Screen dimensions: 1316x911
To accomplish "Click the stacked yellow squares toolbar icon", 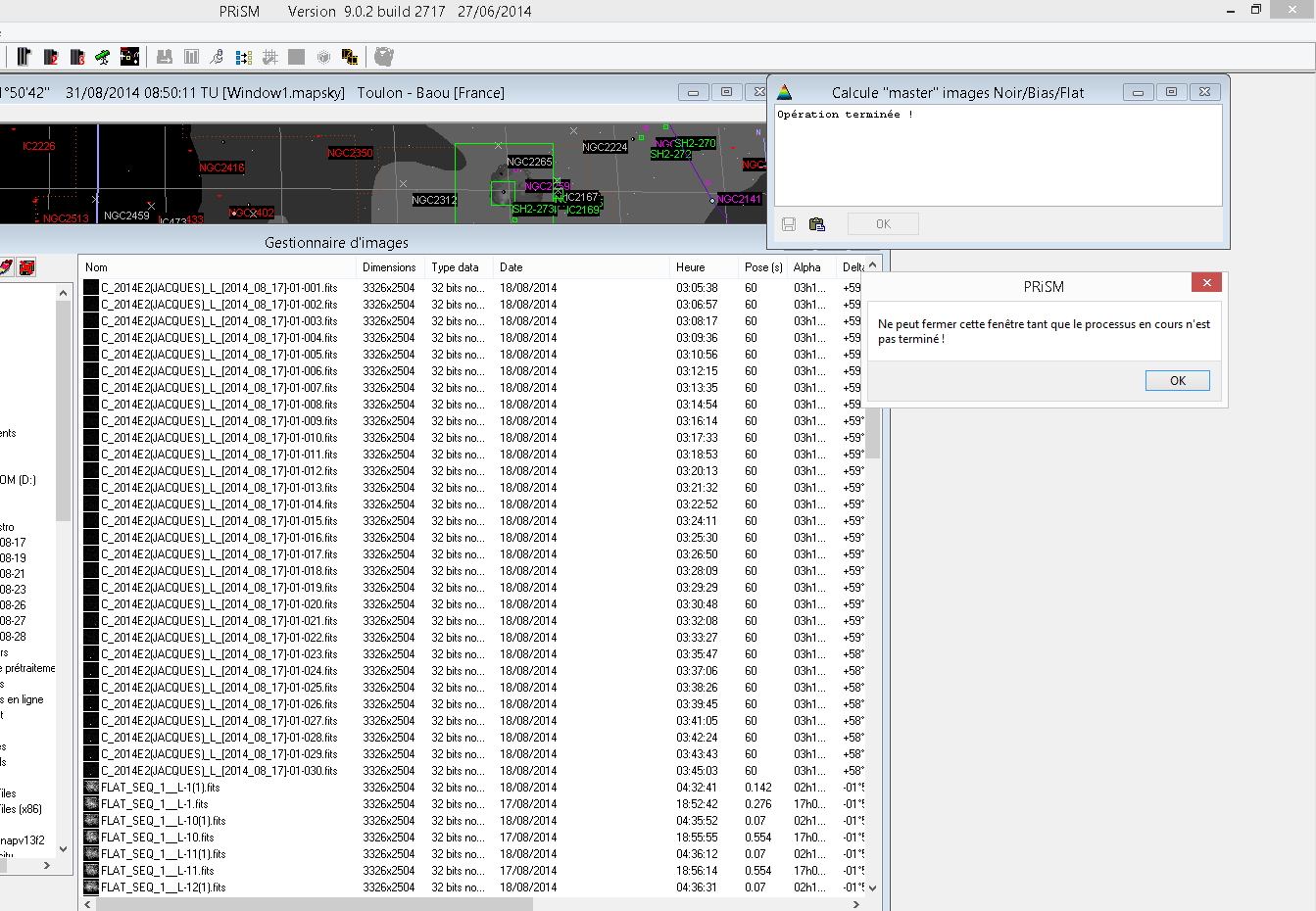I will [349, 57].
